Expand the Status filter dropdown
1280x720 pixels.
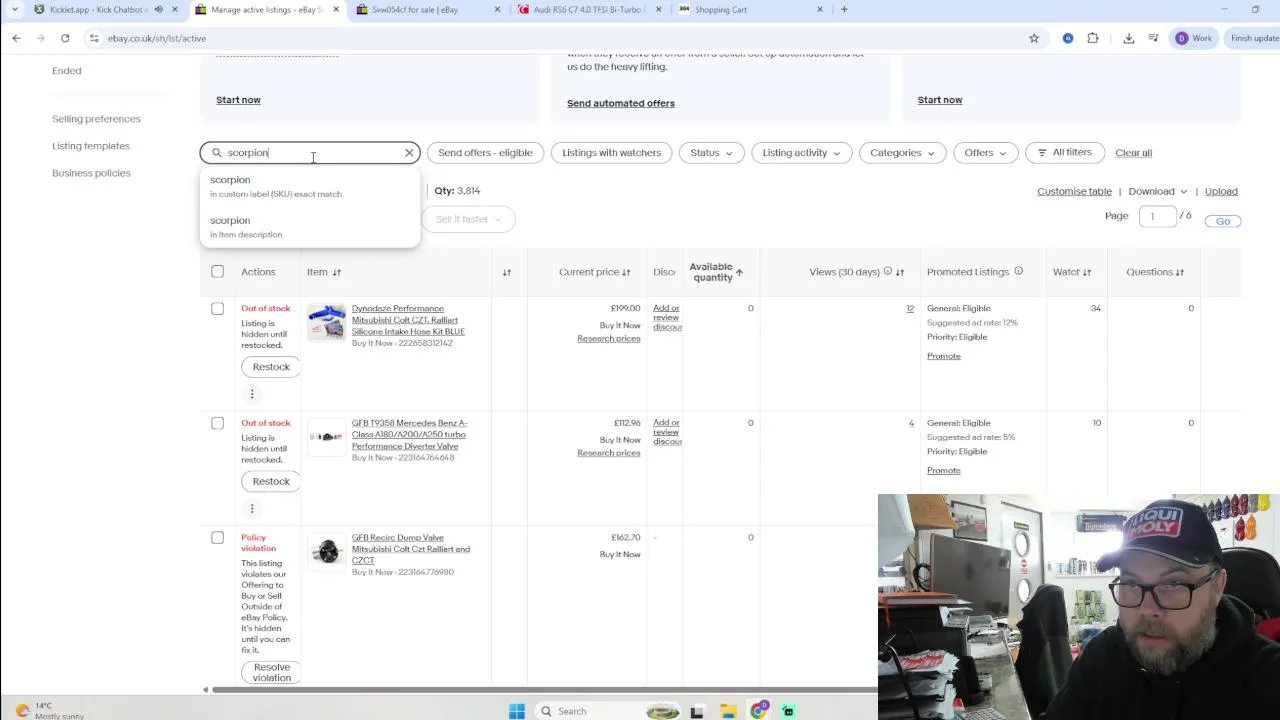712,153
